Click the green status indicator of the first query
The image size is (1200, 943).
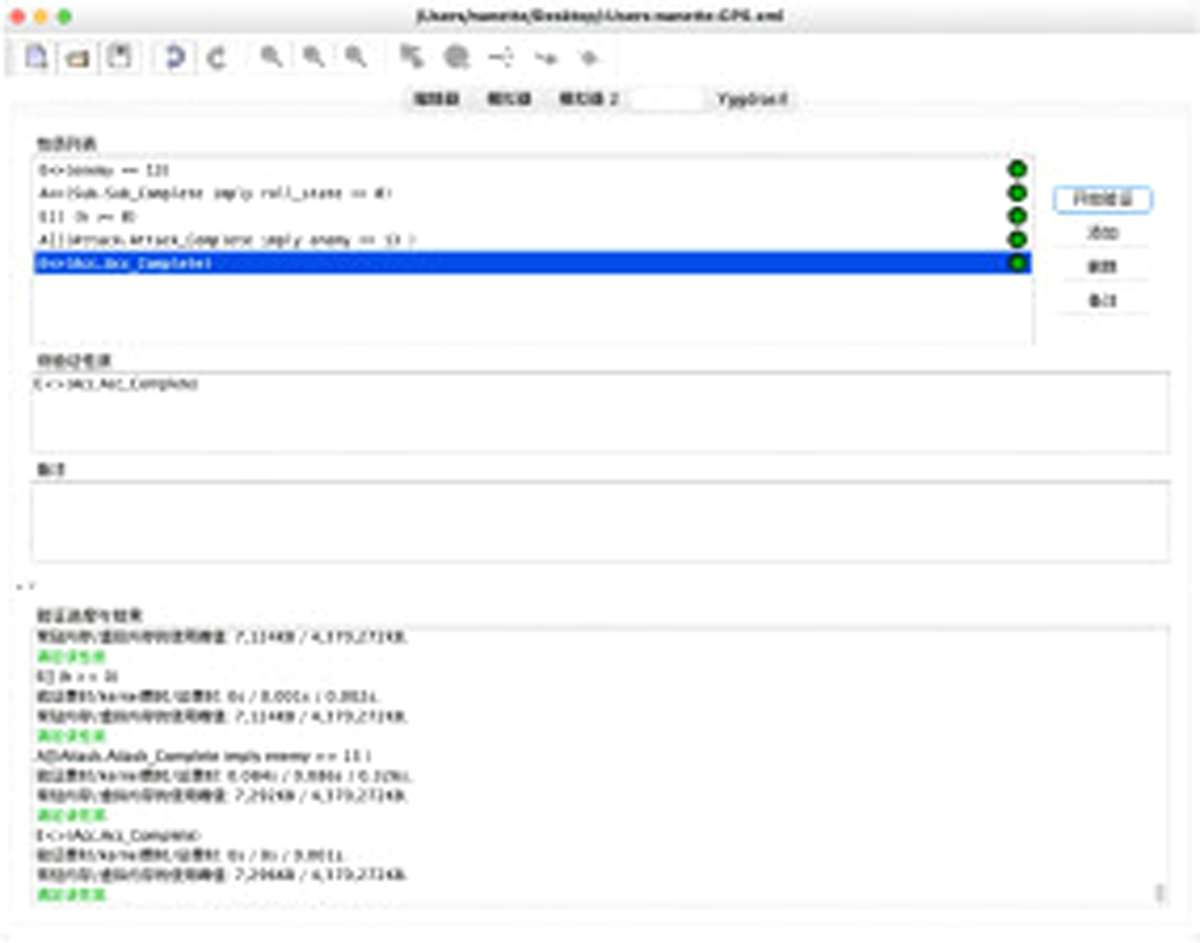(x=1017, y=170)
